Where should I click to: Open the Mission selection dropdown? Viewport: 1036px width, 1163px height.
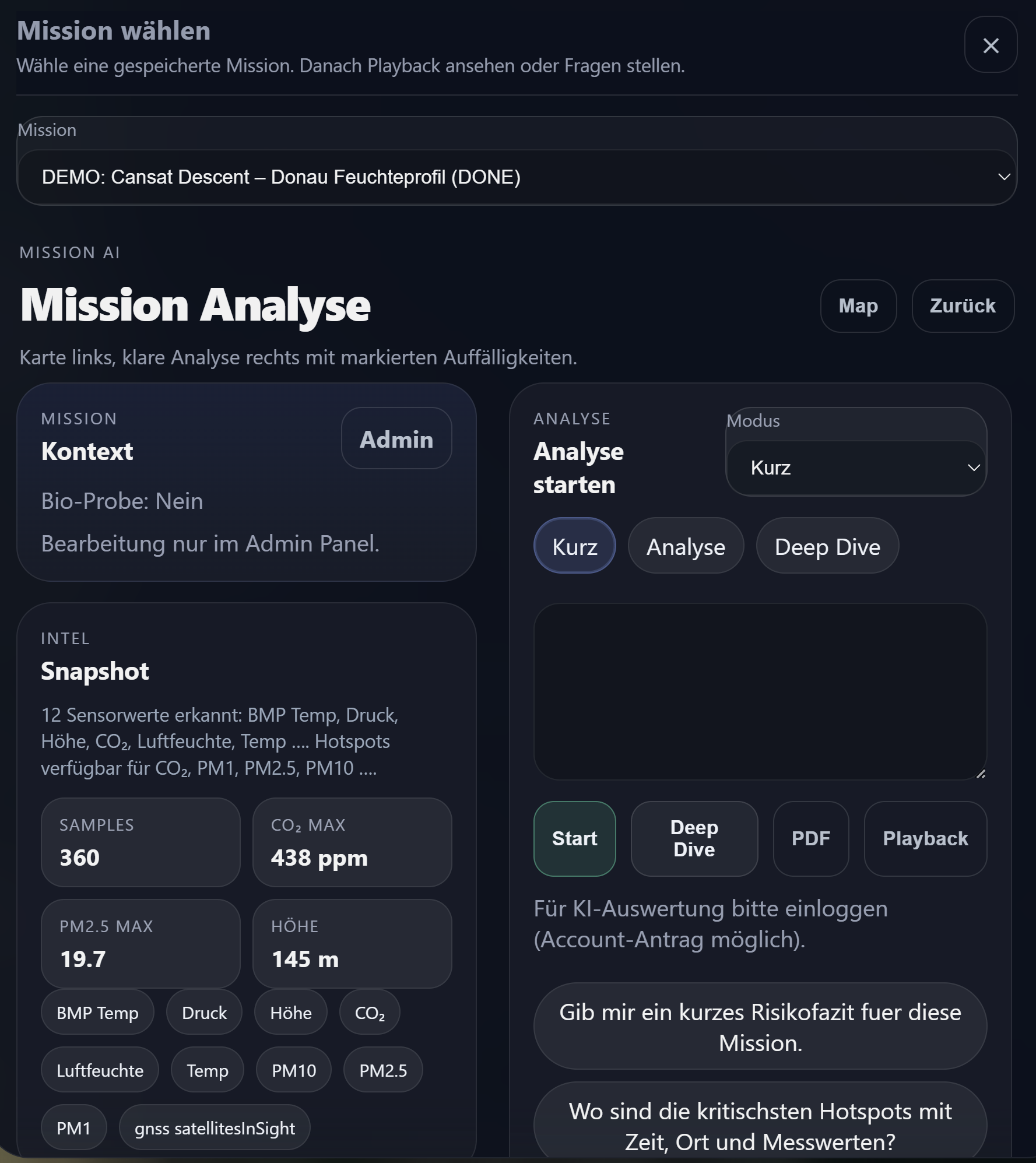pos(517,177)
